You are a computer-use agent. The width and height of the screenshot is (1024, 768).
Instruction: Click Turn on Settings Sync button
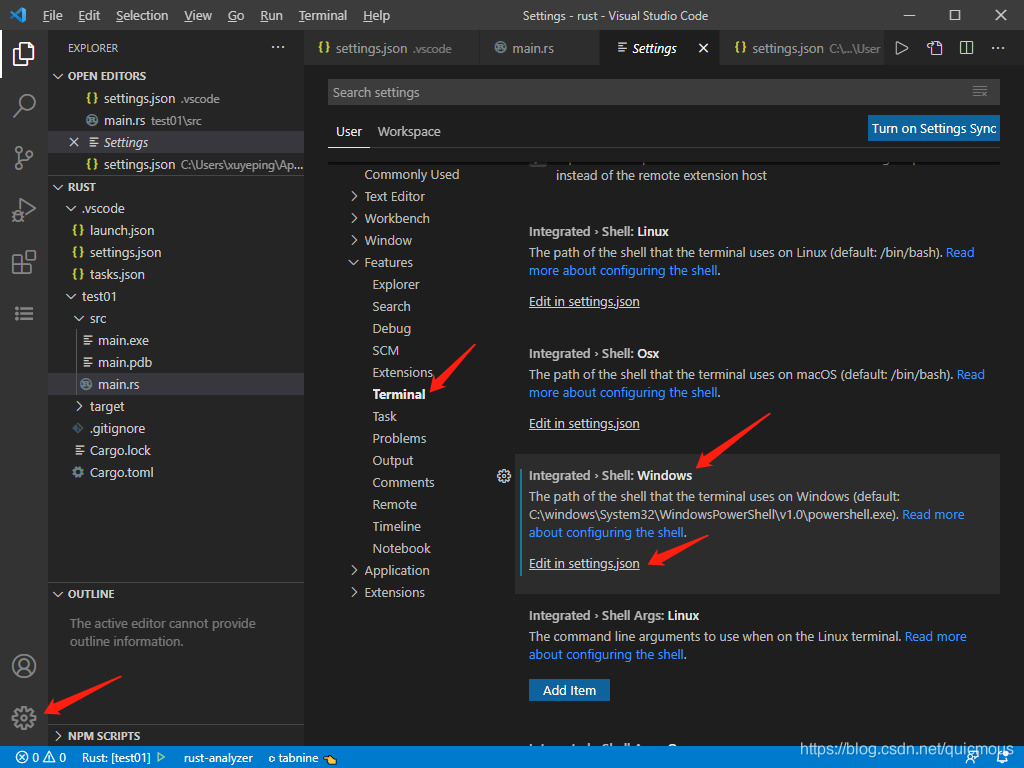[934, 128]
